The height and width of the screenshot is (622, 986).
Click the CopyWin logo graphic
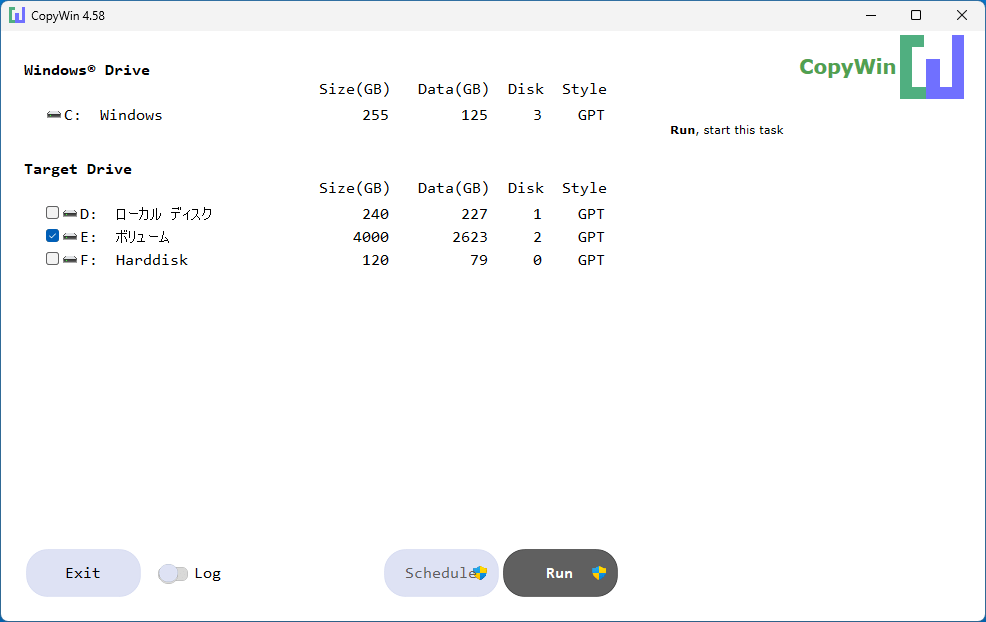pos(931,67)
